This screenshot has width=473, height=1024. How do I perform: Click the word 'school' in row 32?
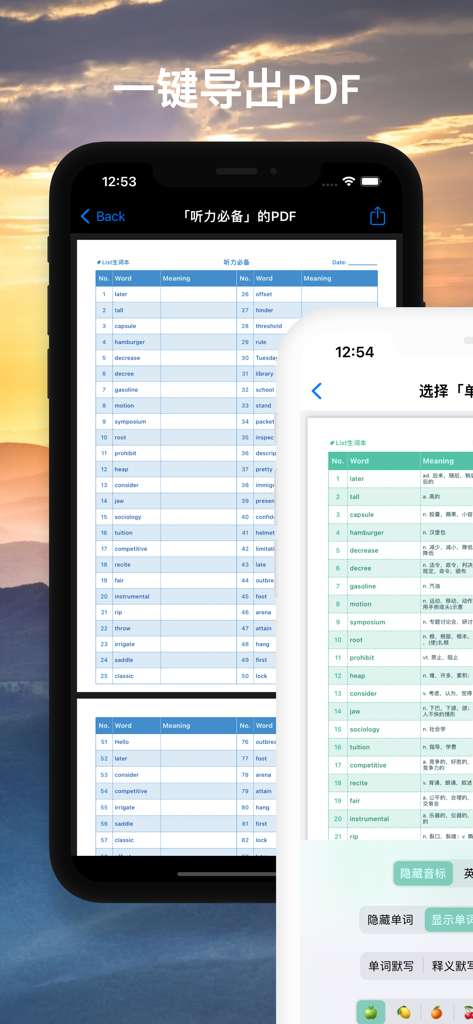click(265, 390)
